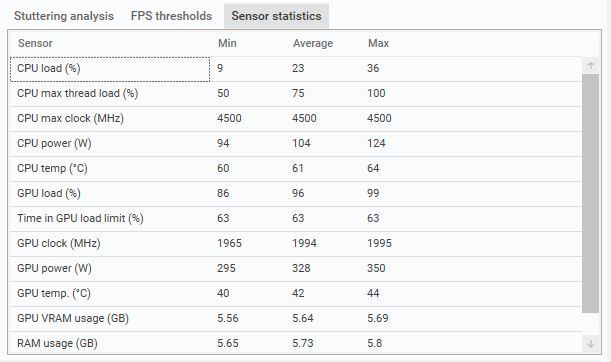Select the CPU max thread load row
The image size is (611, 362).
click(x=296, y=94)
